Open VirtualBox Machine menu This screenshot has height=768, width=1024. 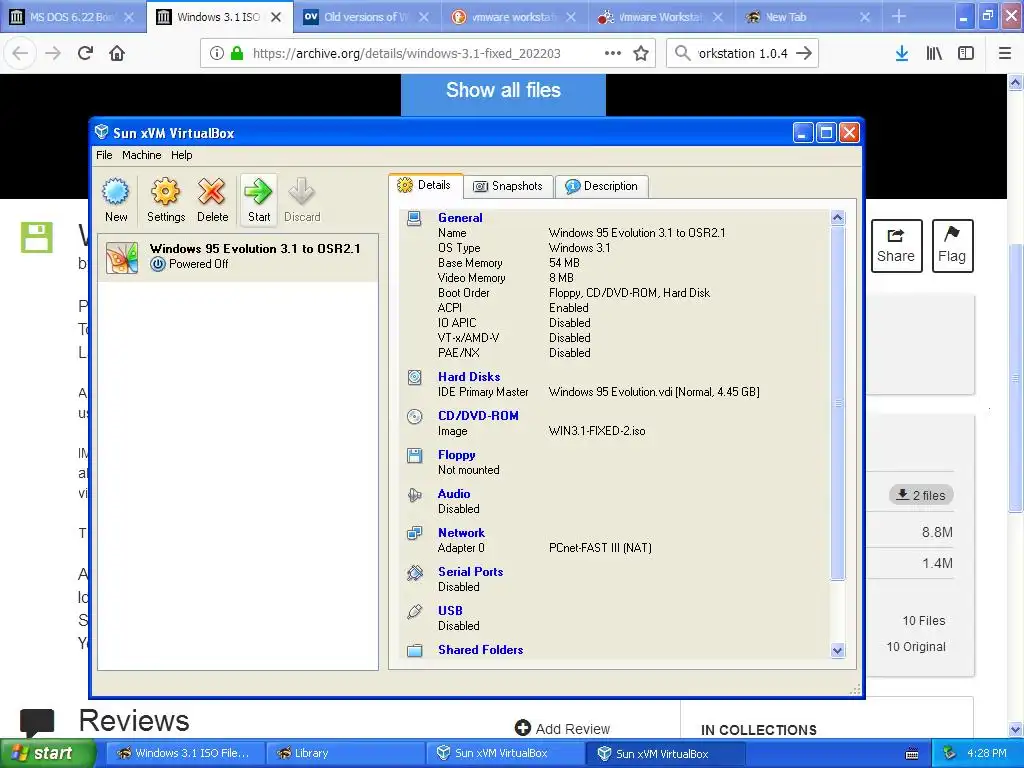[141, 155]
